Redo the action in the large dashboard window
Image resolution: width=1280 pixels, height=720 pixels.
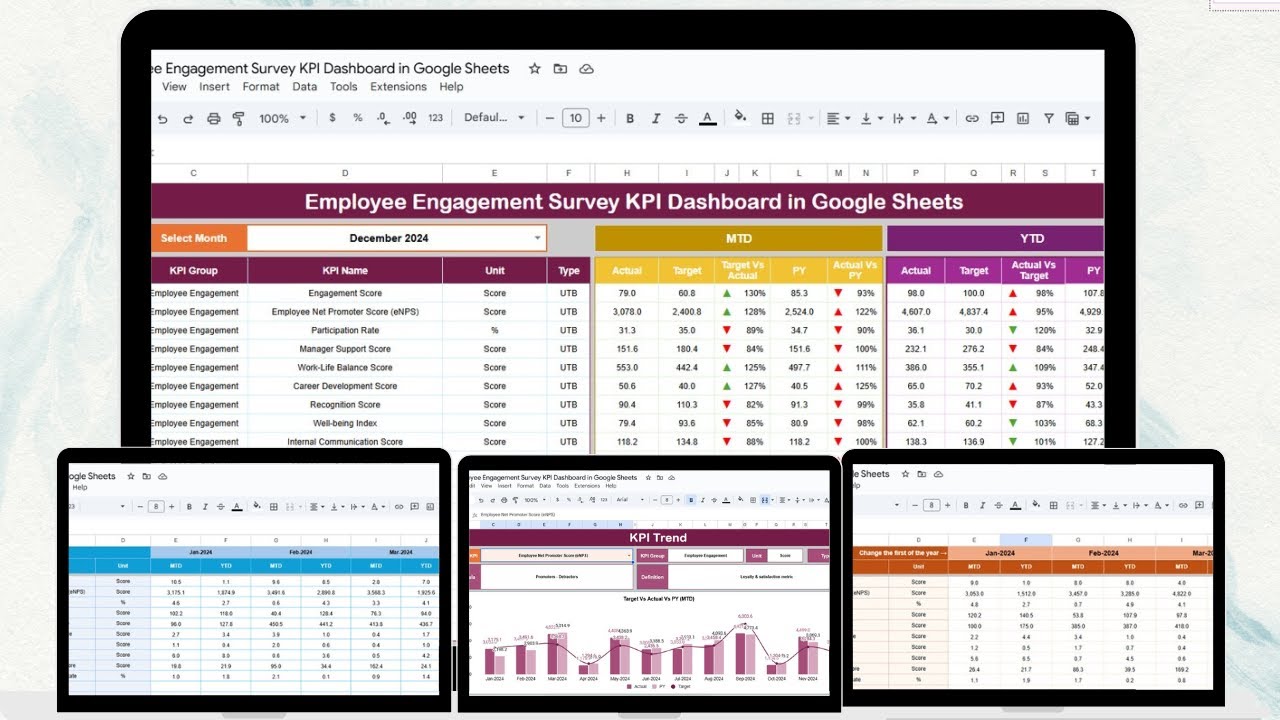click(188, 118)
